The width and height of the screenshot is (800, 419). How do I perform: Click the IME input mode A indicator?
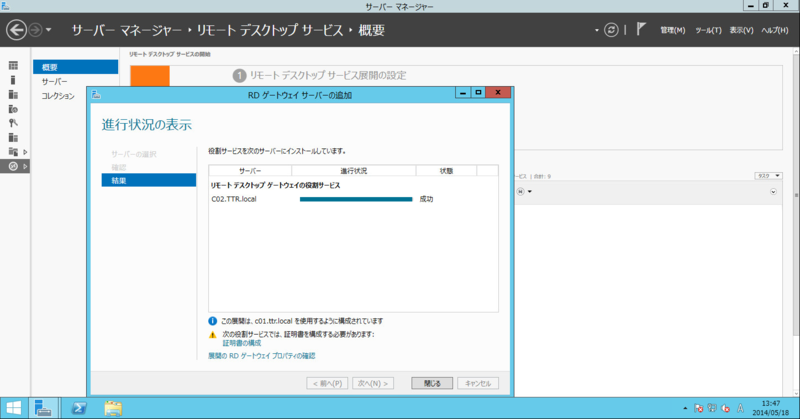pos(740,408)
